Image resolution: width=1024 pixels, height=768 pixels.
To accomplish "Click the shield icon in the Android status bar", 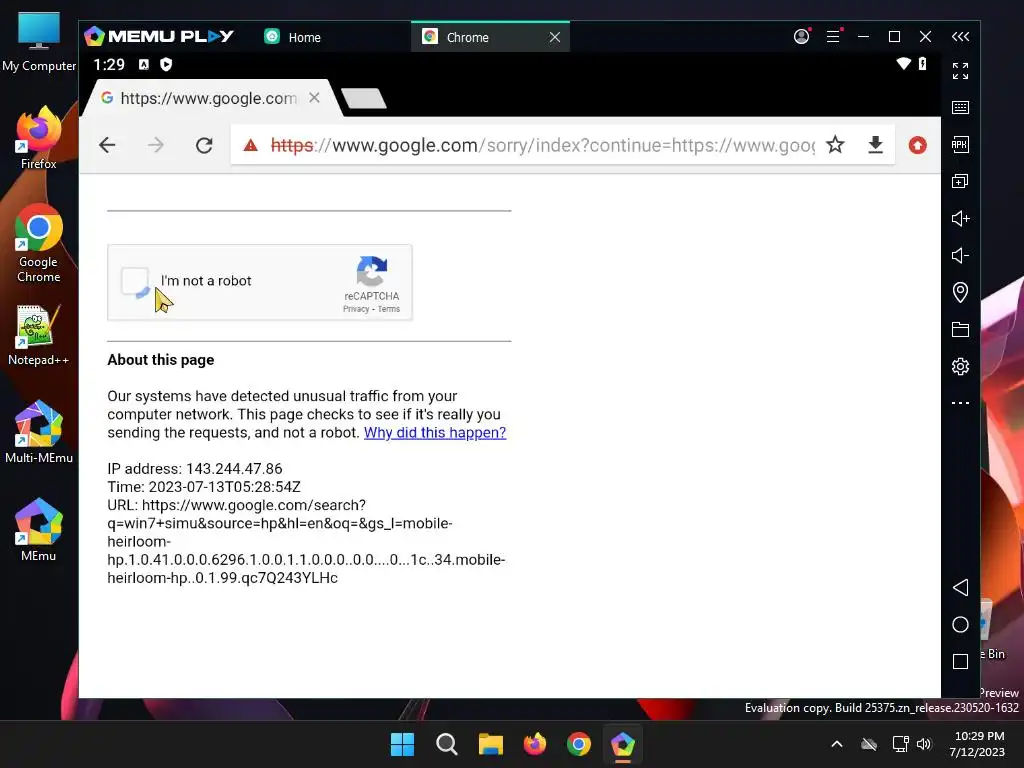I will [x=166, y=64].
